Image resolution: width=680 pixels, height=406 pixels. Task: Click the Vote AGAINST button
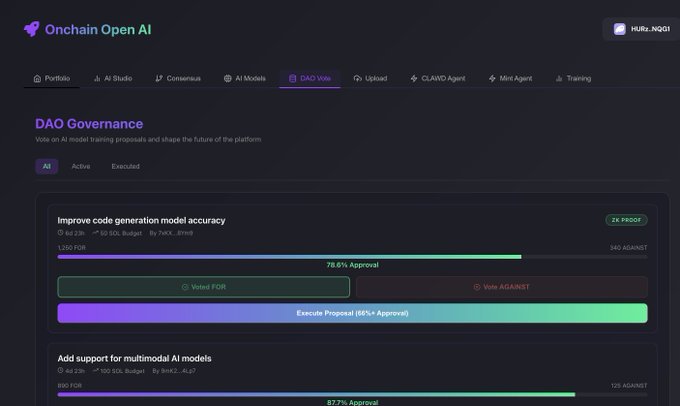point(502,287)
